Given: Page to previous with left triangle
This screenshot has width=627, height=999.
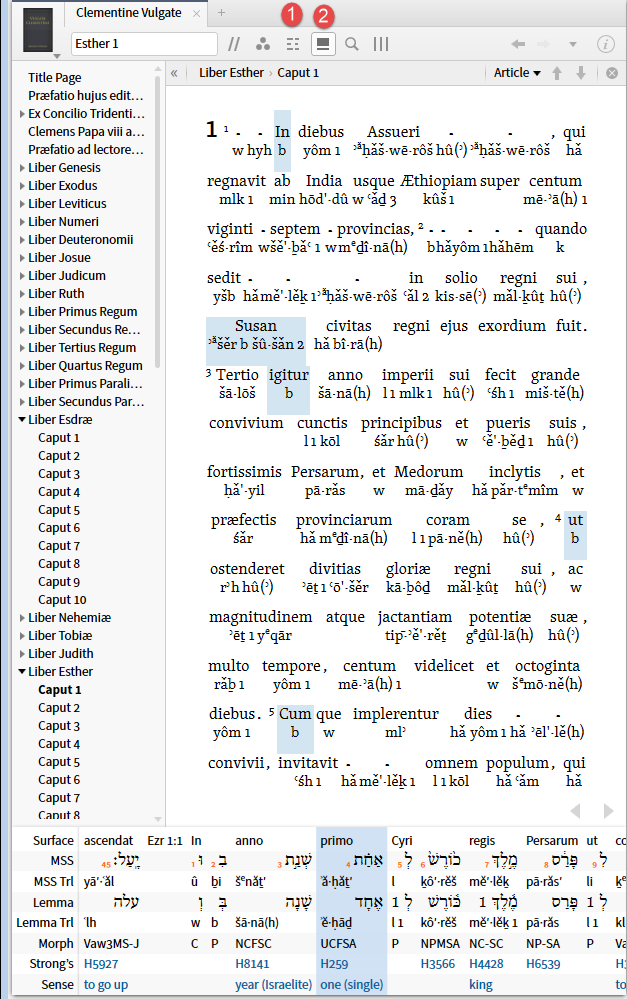Looking at the screenshot, I should pos(576,810).
